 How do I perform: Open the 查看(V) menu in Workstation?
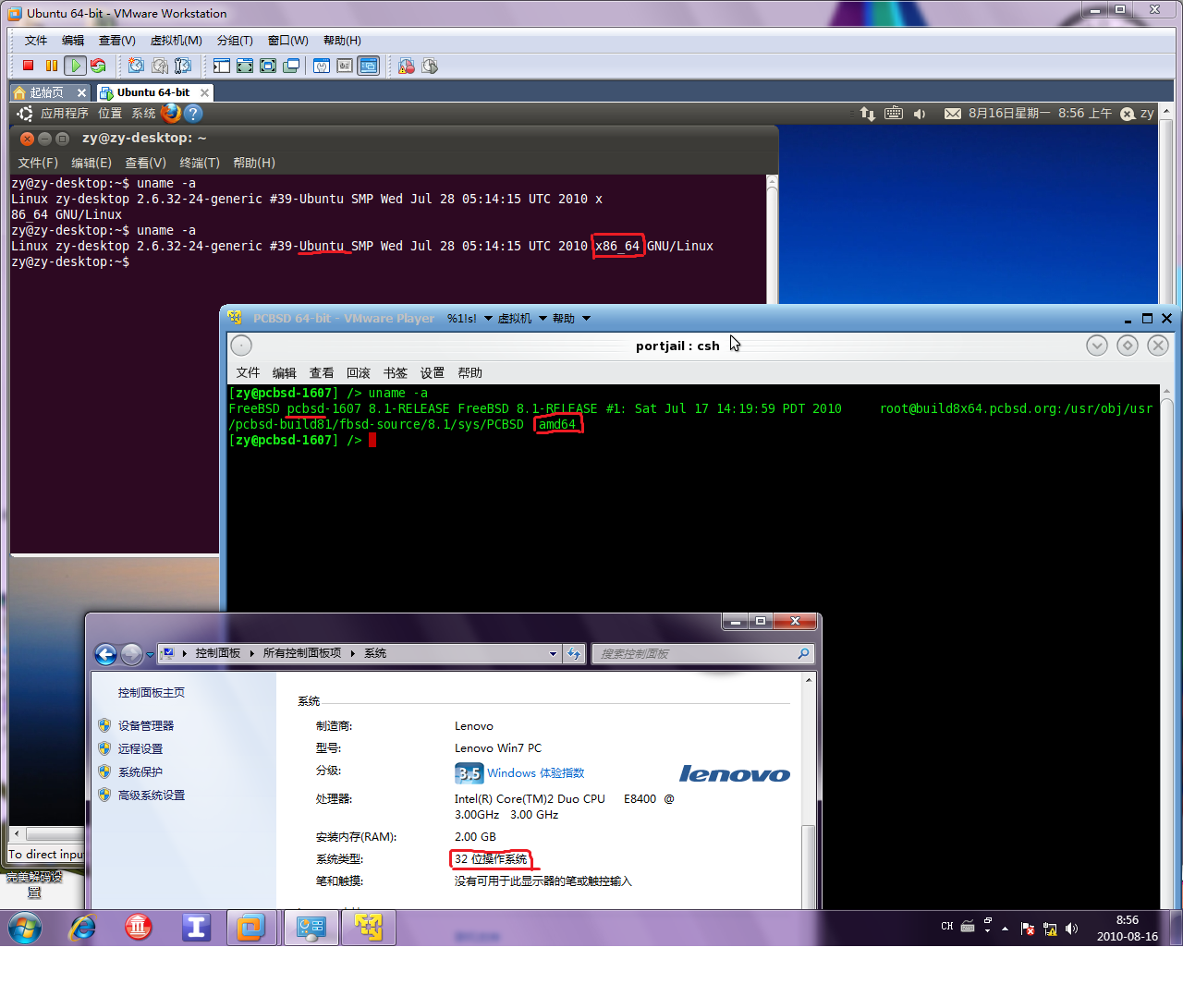click(x=117, y=41)
